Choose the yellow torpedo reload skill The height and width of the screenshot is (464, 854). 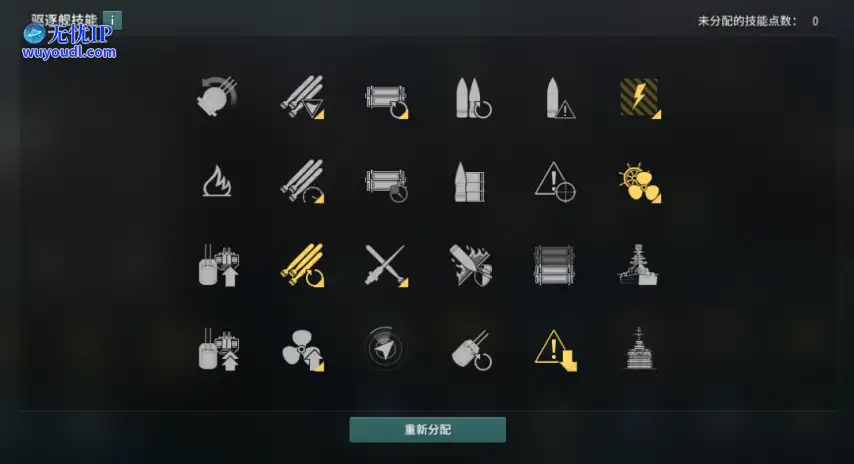tap(302, 266)
